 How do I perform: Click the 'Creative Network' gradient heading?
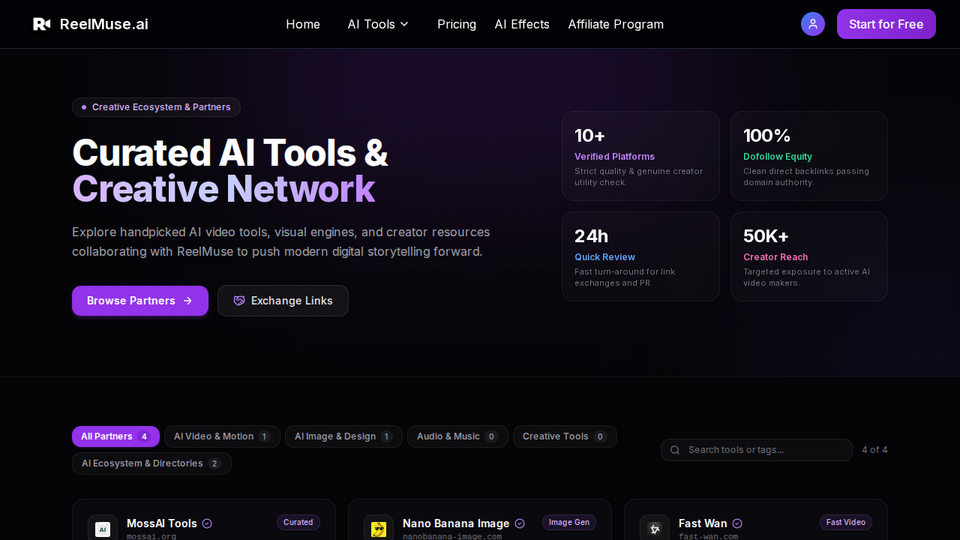pos(223,189)
